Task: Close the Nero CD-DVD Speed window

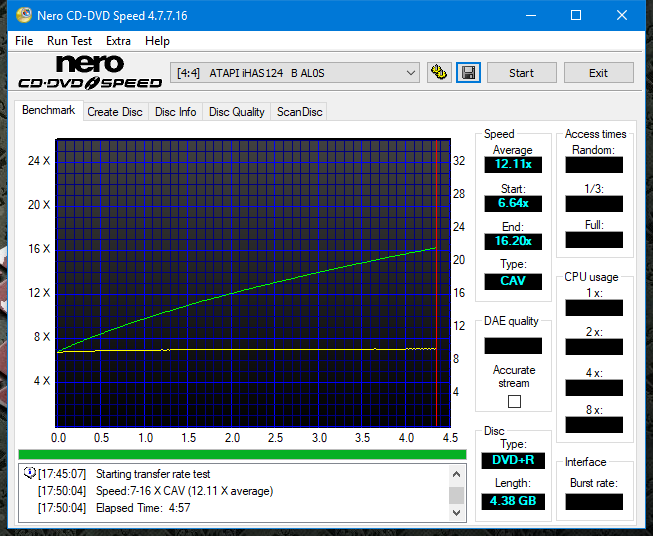Action: [622, 16]
